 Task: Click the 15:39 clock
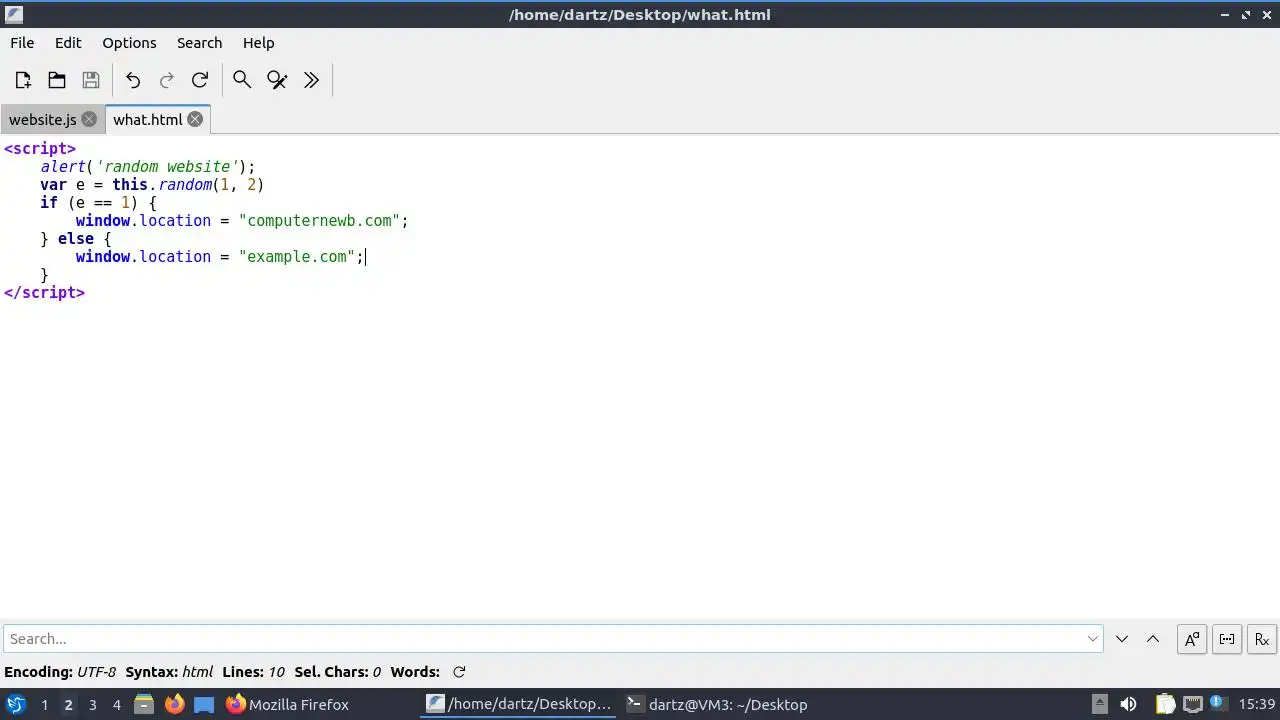tap(1256, 704)
